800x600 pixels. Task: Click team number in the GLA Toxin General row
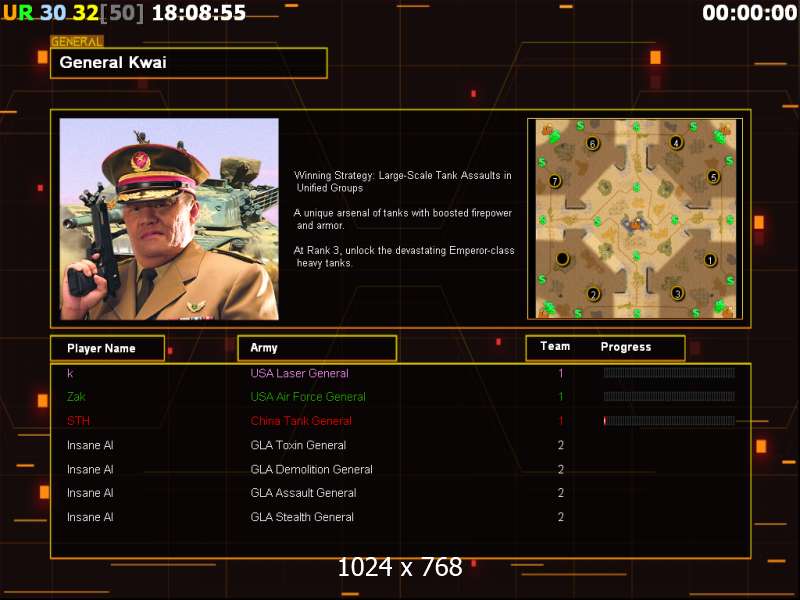[561, 445]
